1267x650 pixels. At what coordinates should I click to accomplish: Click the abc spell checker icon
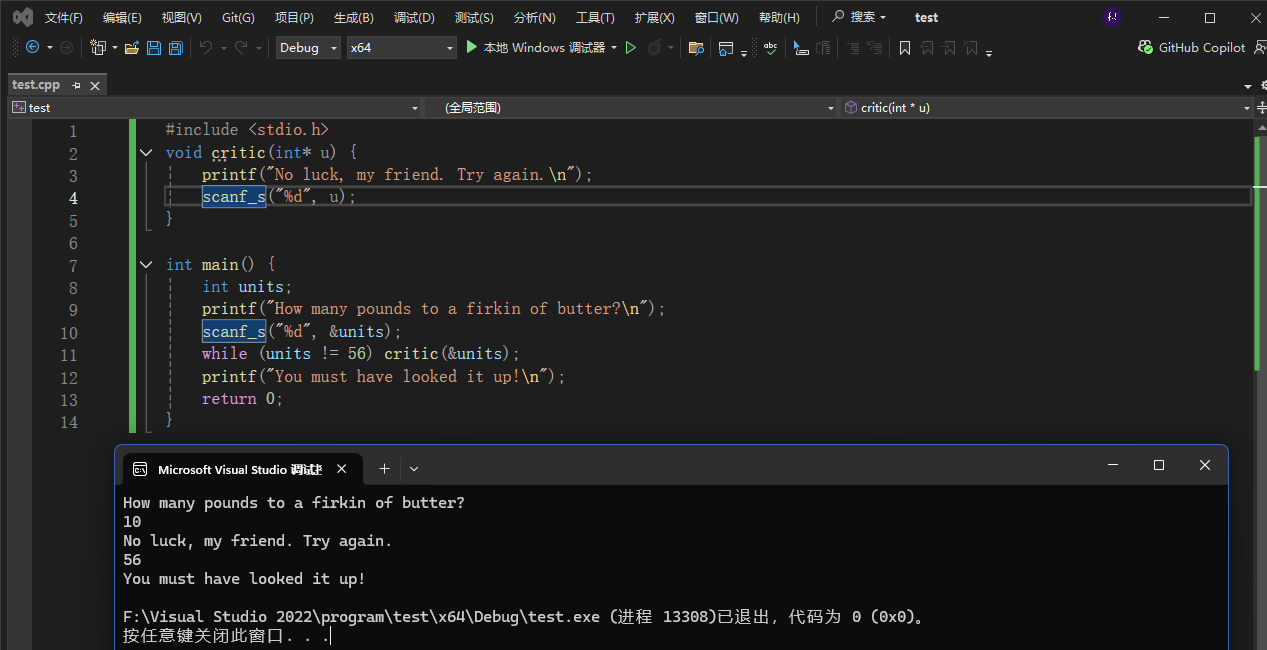[x=770, y=47]
